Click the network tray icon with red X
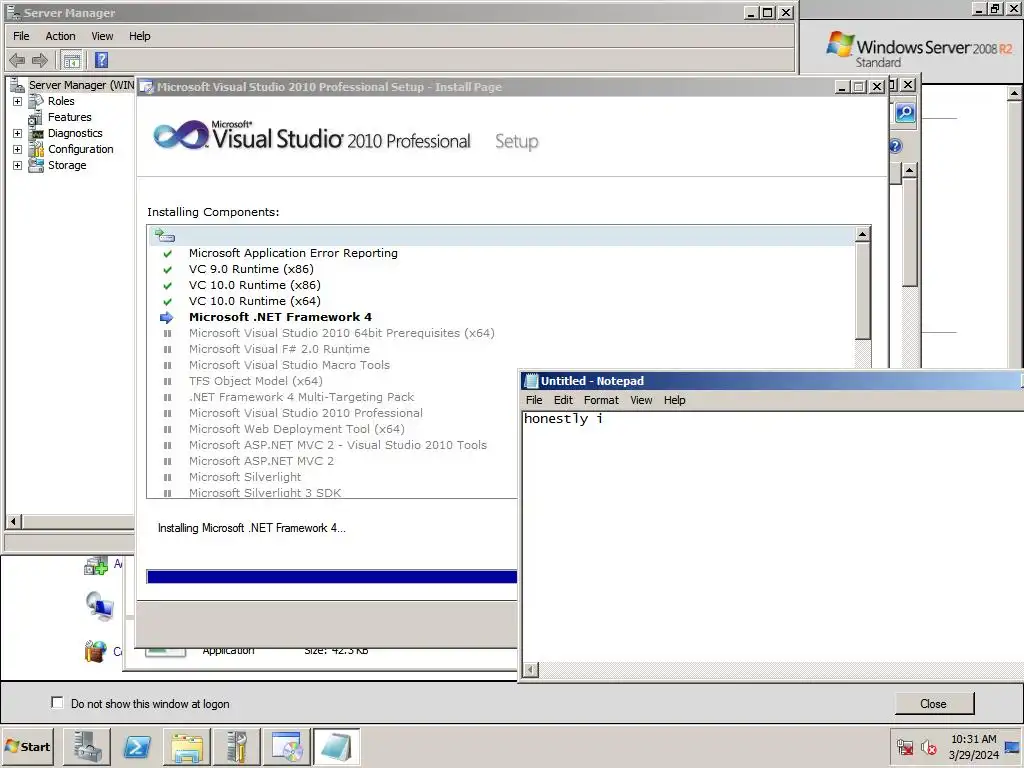This screenshot has height=768, width=1024. [905, 747]
